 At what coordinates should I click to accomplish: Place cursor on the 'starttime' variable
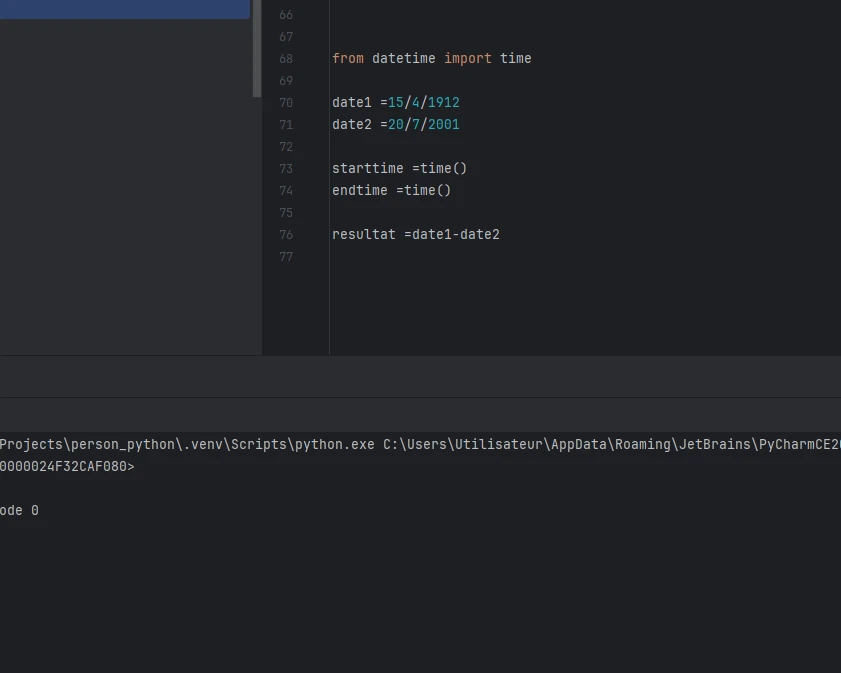(x=367, y=169)
